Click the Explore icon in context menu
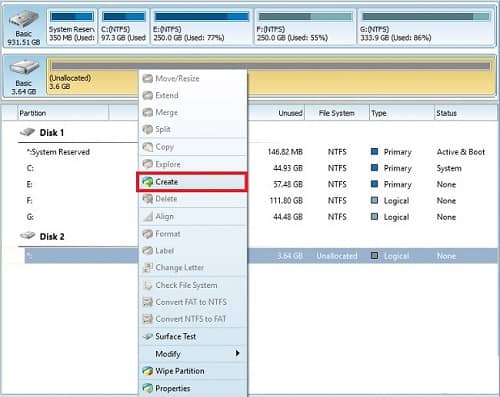This screenshot has height=397, width=500. click(x=147, y=164)
